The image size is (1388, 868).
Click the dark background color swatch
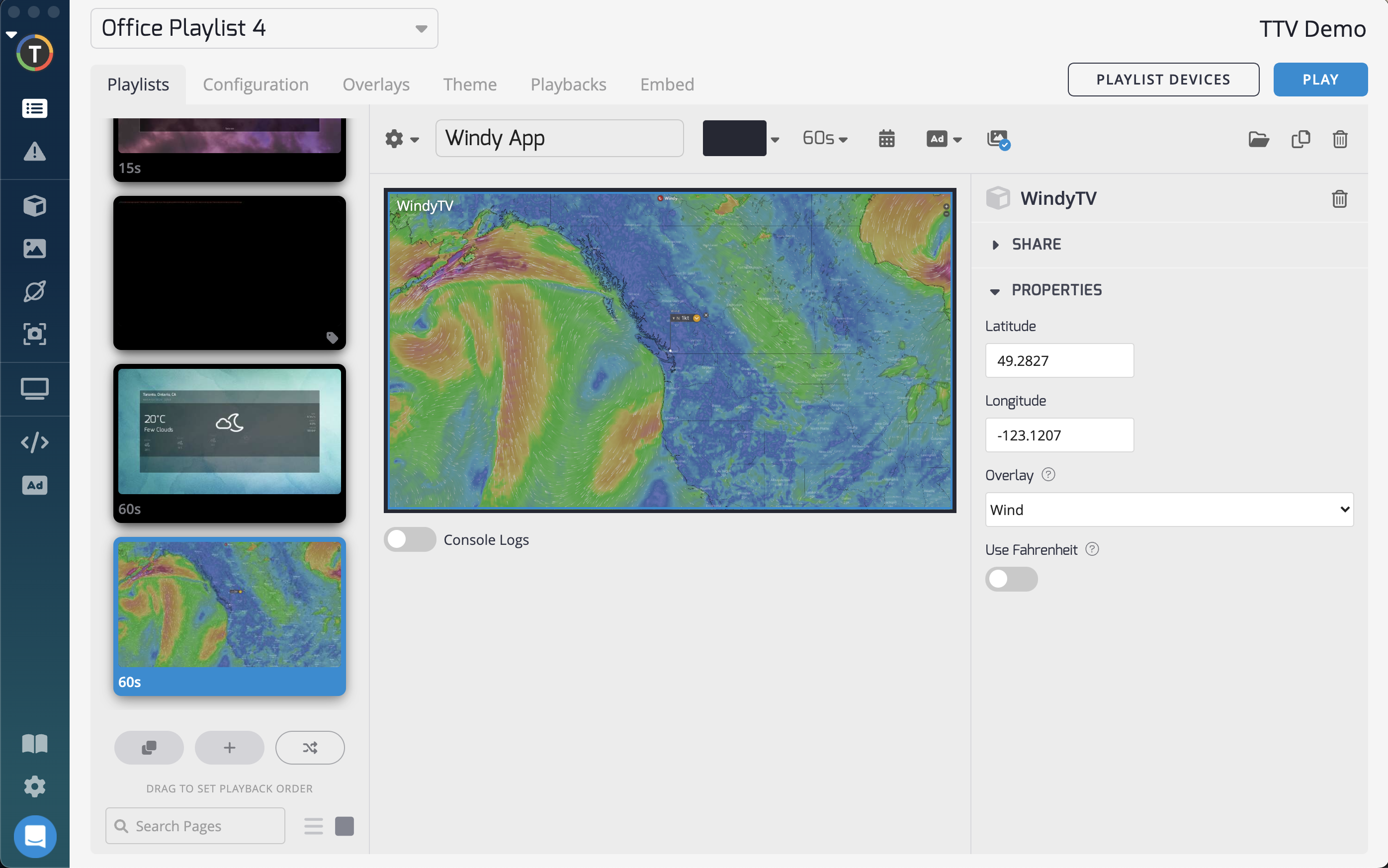click(734, 138)
